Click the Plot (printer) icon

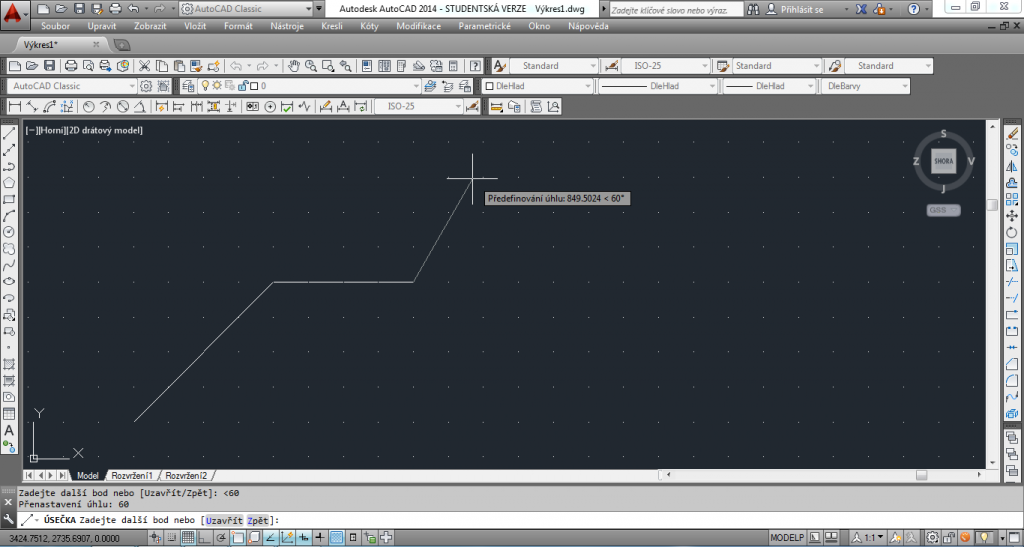(71, 66)
